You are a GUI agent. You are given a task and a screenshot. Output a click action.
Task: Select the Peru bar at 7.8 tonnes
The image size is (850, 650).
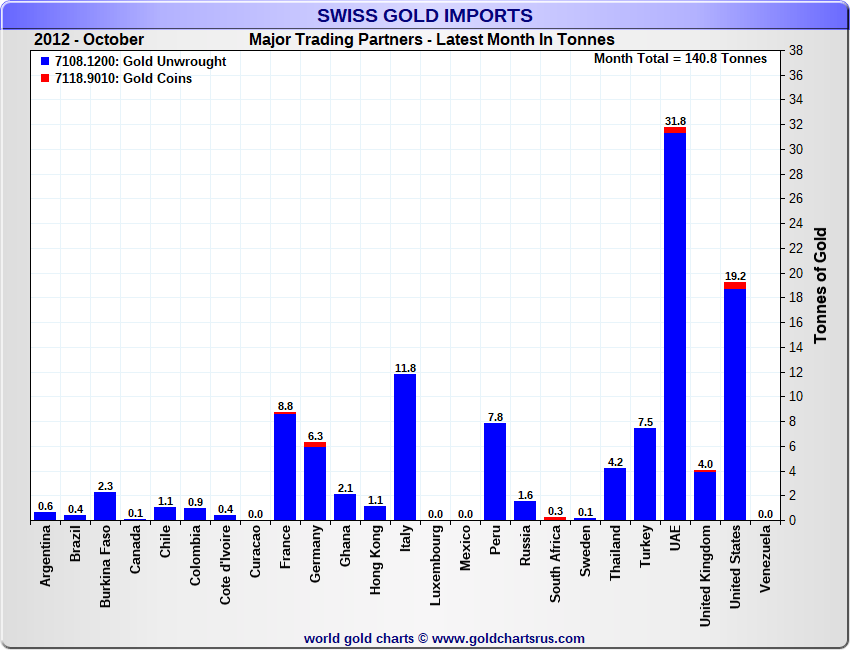[x=495, y=472]
